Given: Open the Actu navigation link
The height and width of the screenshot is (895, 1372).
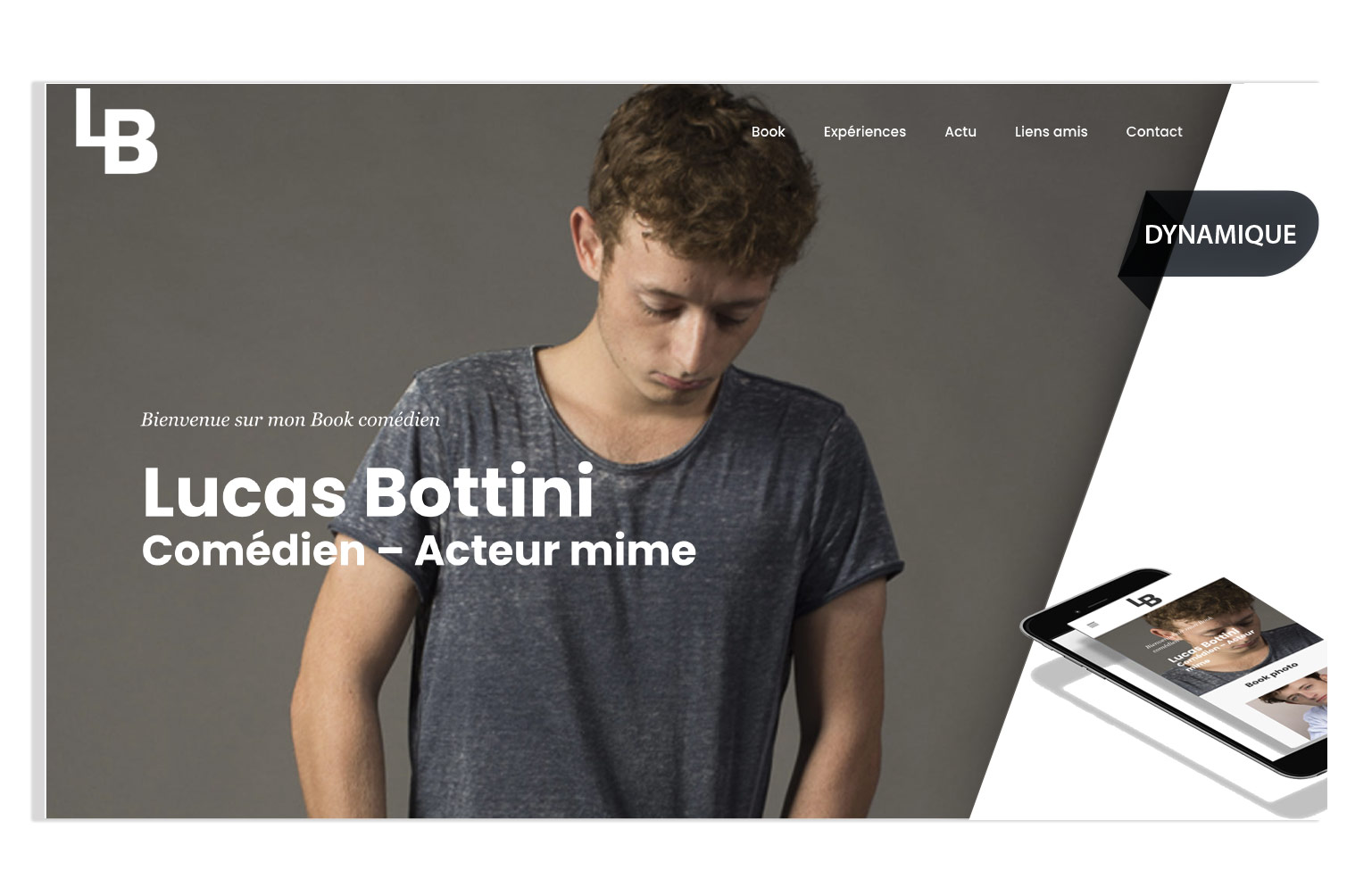Looking at the screenshot, I should (x=960, y=131).
